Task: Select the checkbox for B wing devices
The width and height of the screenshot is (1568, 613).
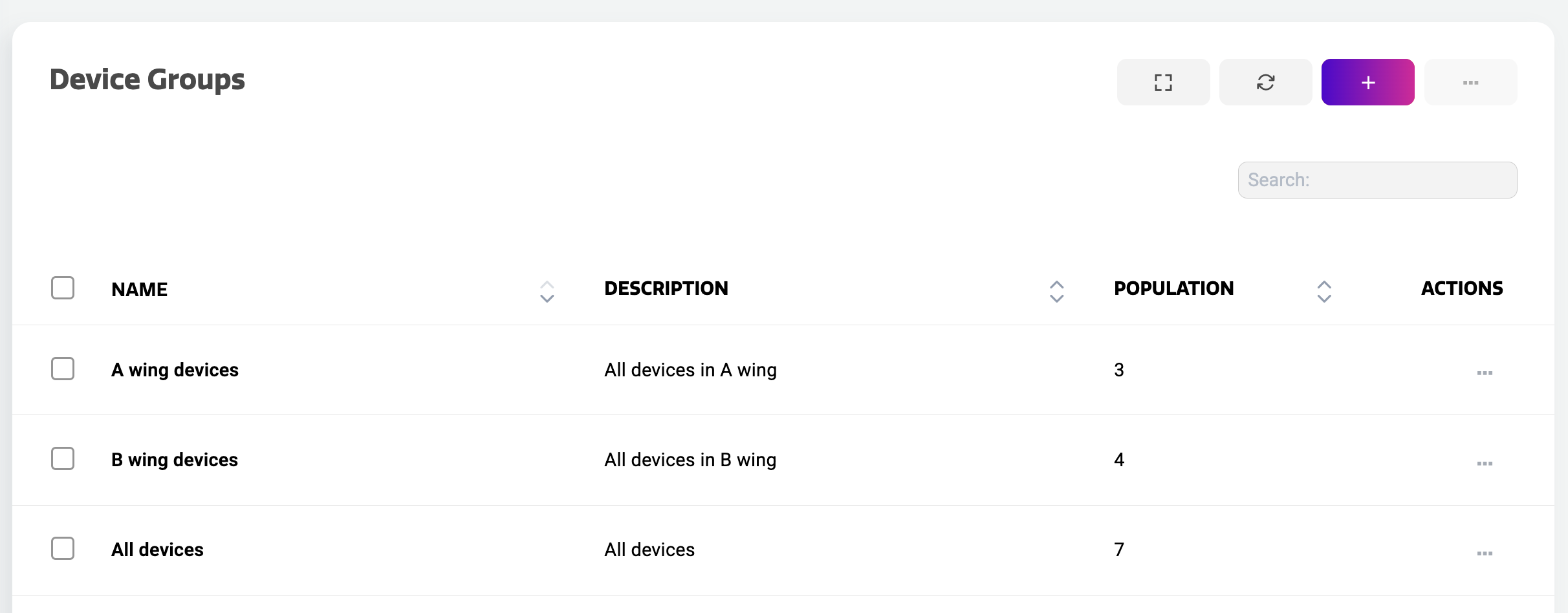Action: 63,458
